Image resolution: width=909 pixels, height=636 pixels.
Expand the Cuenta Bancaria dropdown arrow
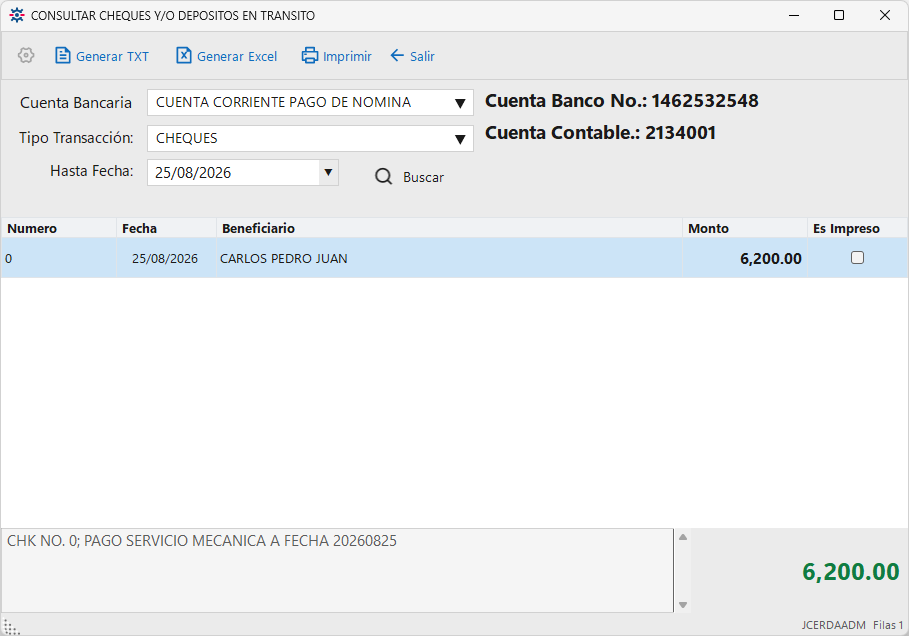point(460,103)
